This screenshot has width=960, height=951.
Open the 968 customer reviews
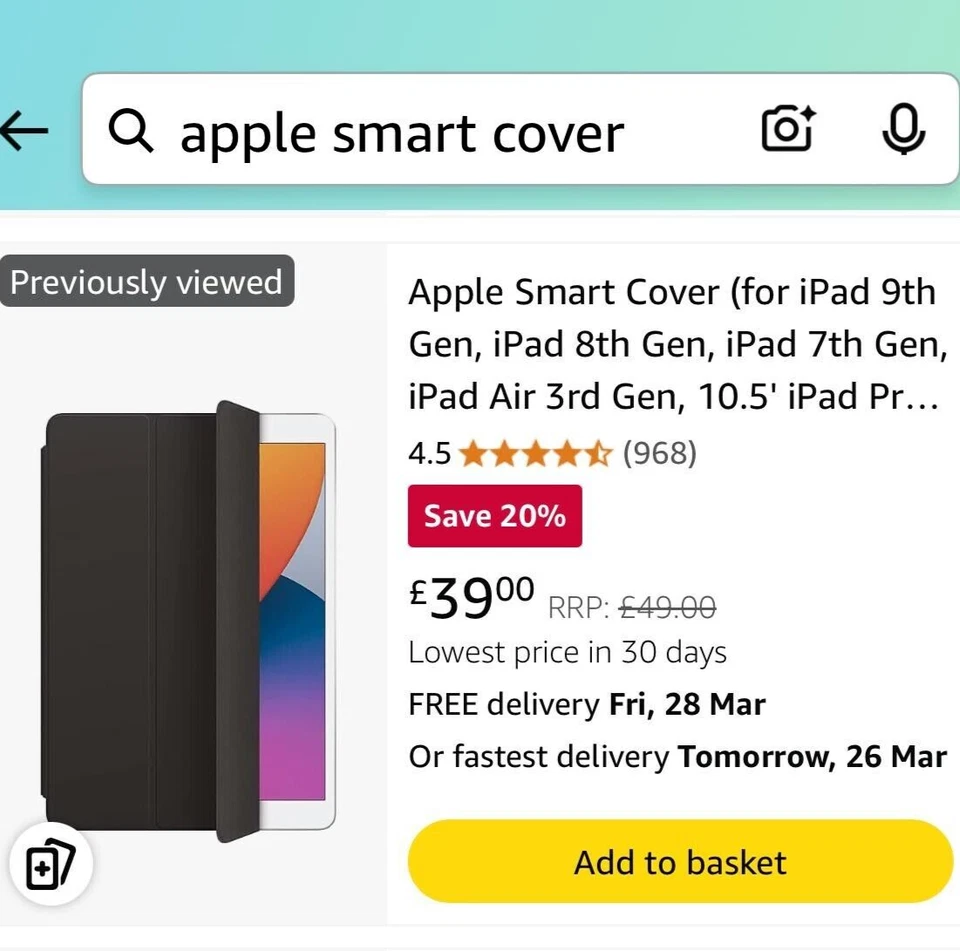tap(662, 453)
